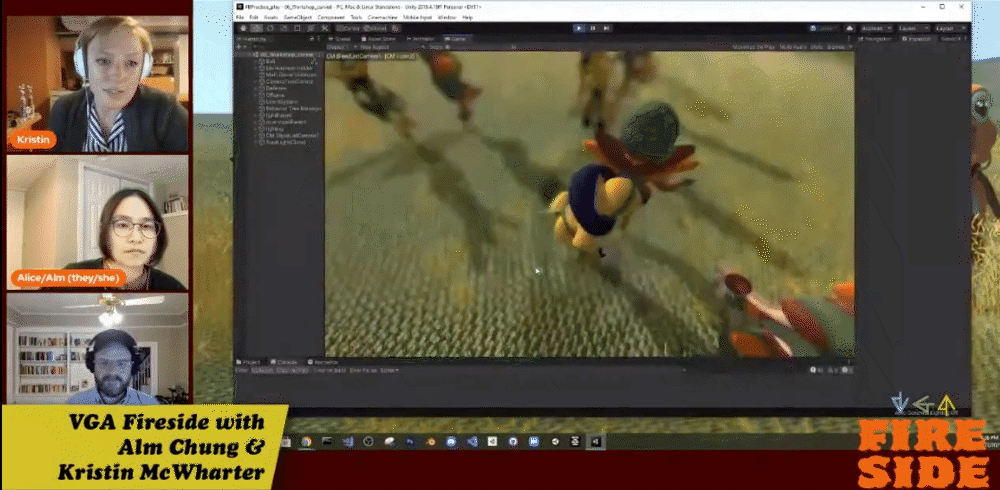Open the Window menu
This screenshot has height=490, width=1000.
(x=447, y=17)
